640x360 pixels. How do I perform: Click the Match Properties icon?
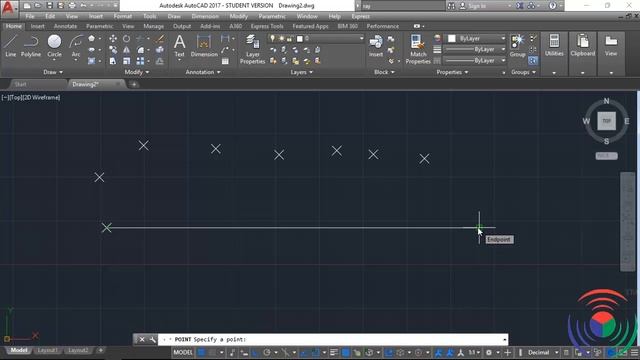click(x=418, y=49)
